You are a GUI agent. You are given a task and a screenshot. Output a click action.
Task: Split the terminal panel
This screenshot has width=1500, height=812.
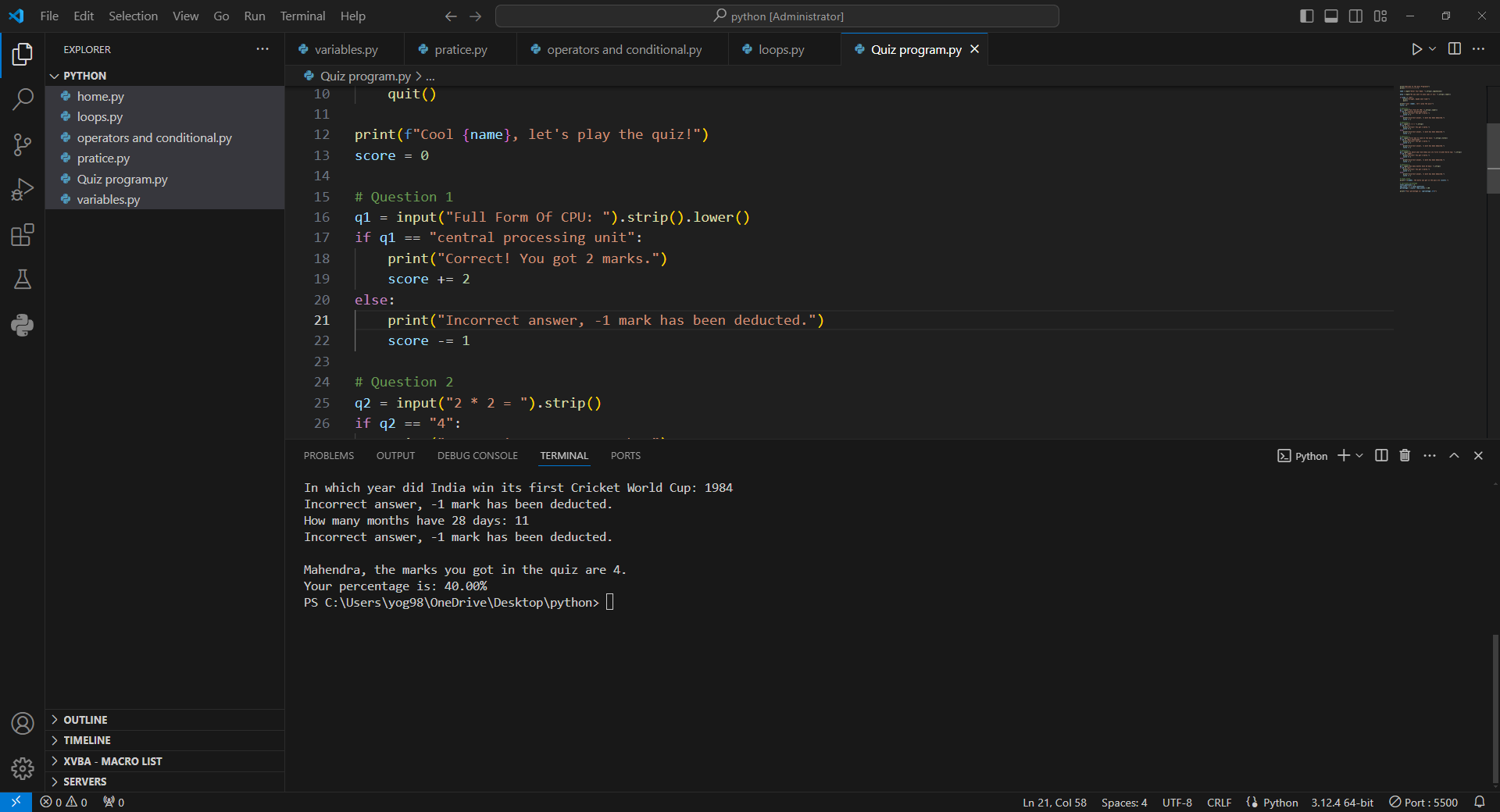(x=1381, y=456)
